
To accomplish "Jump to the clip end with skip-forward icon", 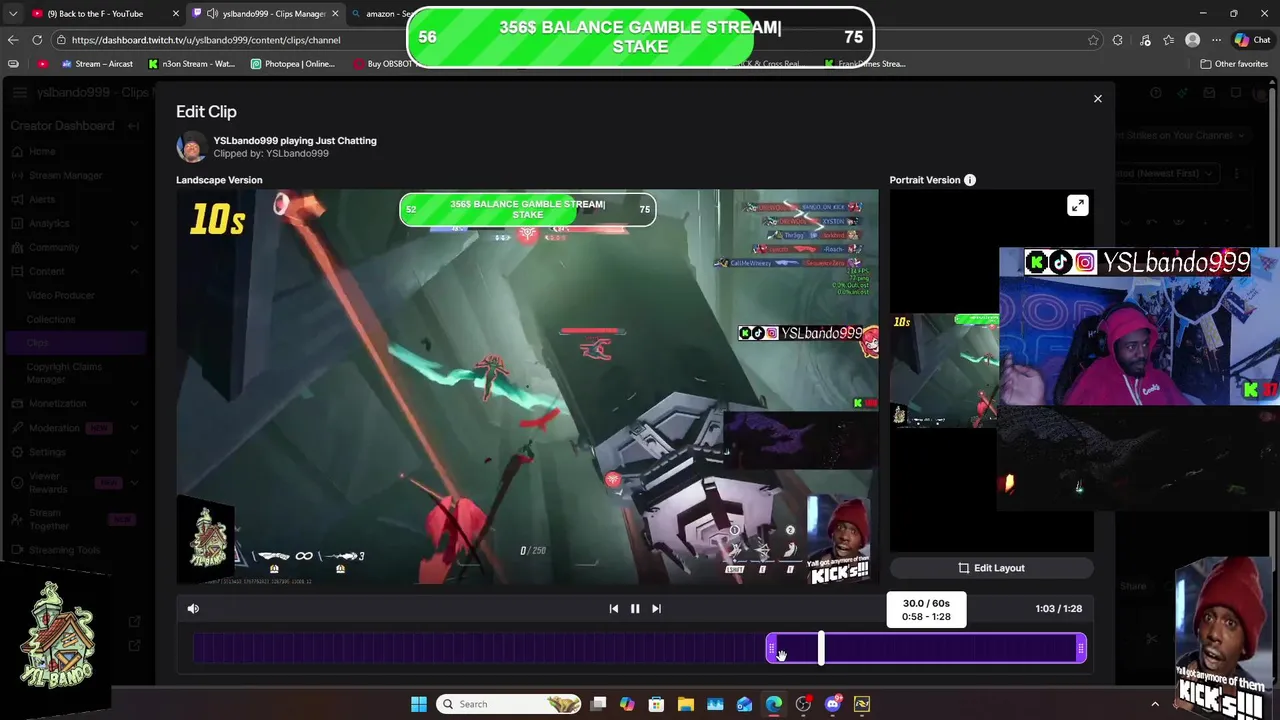I will pos(656,608).
